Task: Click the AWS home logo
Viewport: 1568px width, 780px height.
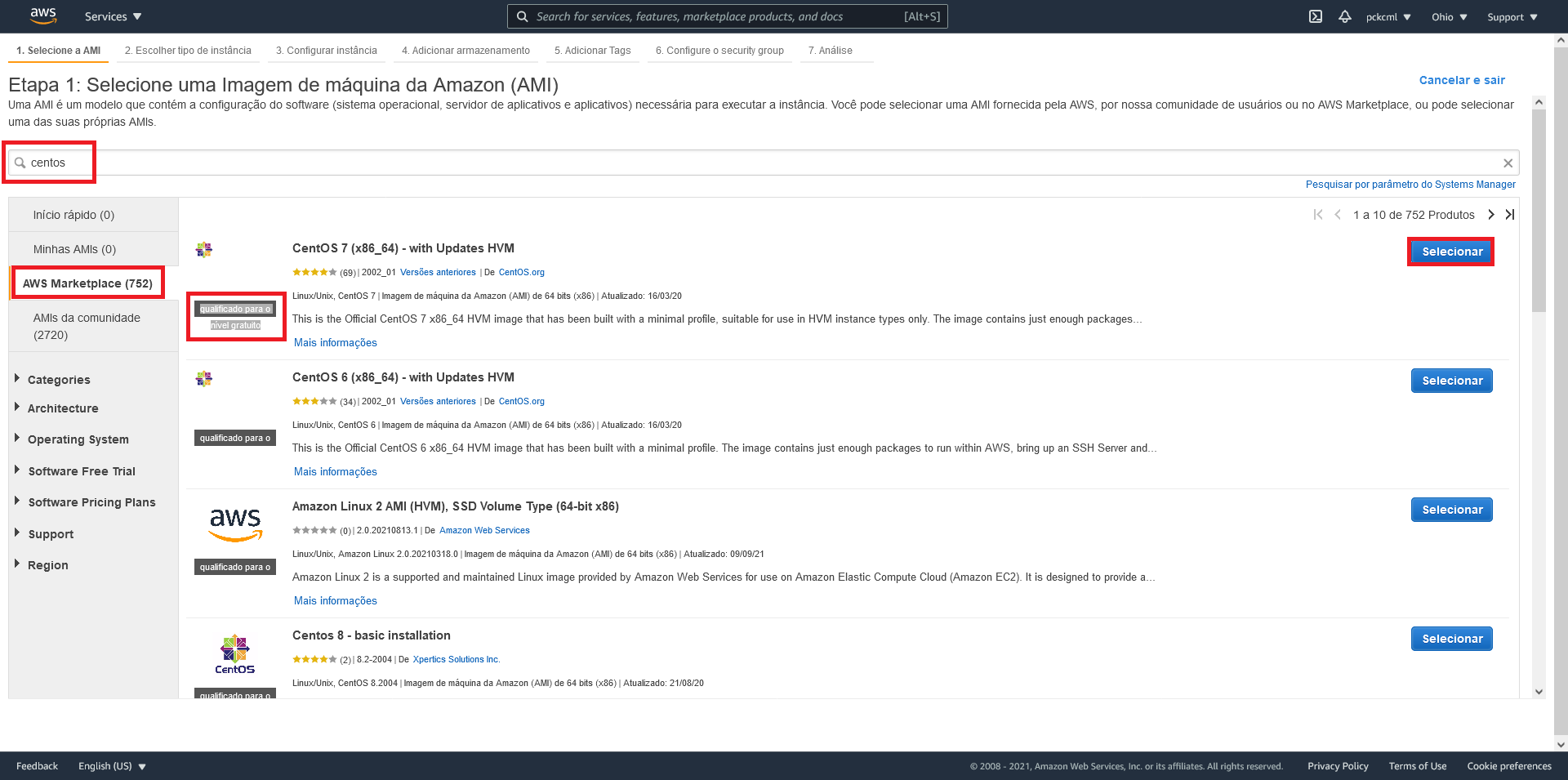Action: (x=42, y=16)
